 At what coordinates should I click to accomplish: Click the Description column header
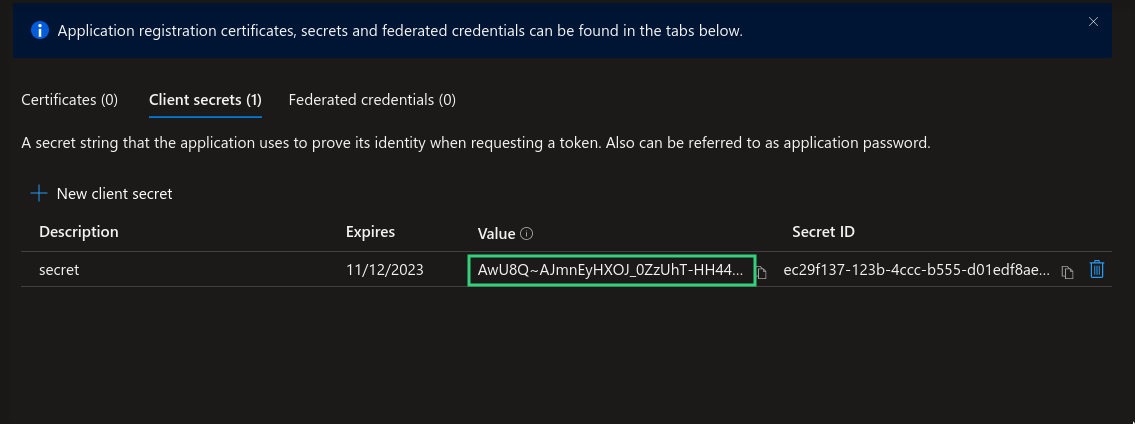tap(79, 232)
